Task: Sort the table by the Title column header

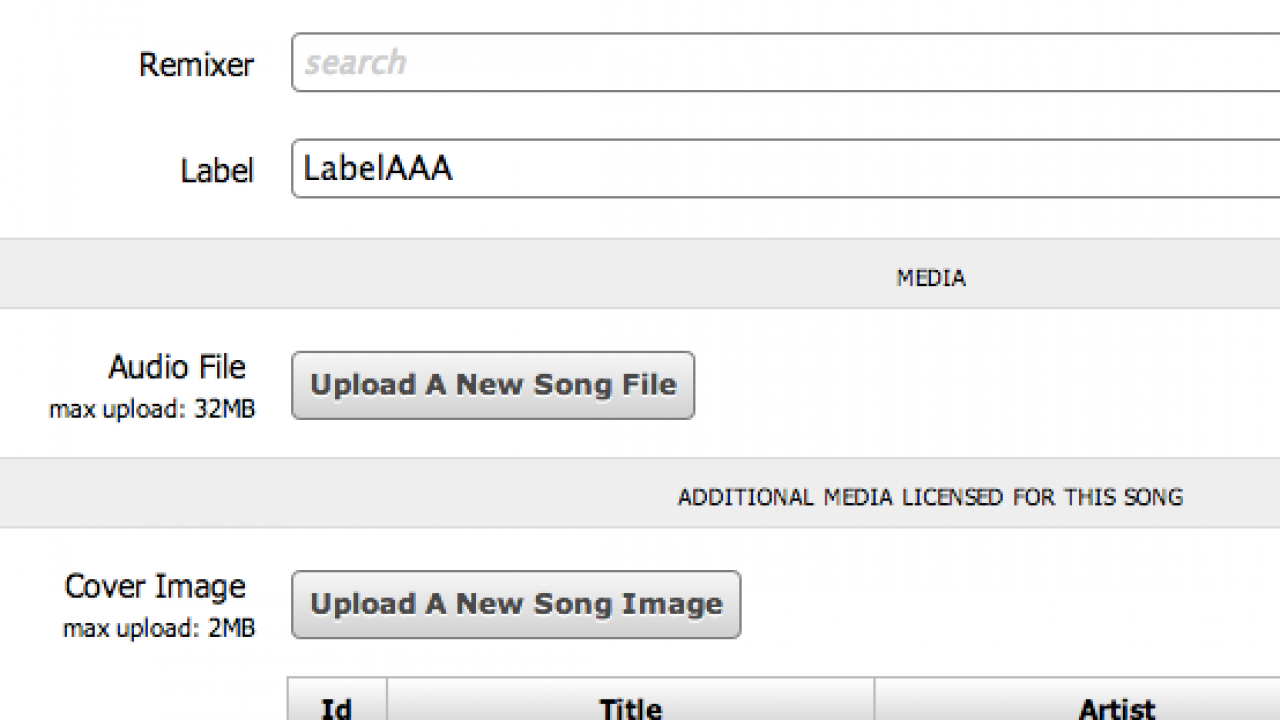Action: [x=630, y=706]
